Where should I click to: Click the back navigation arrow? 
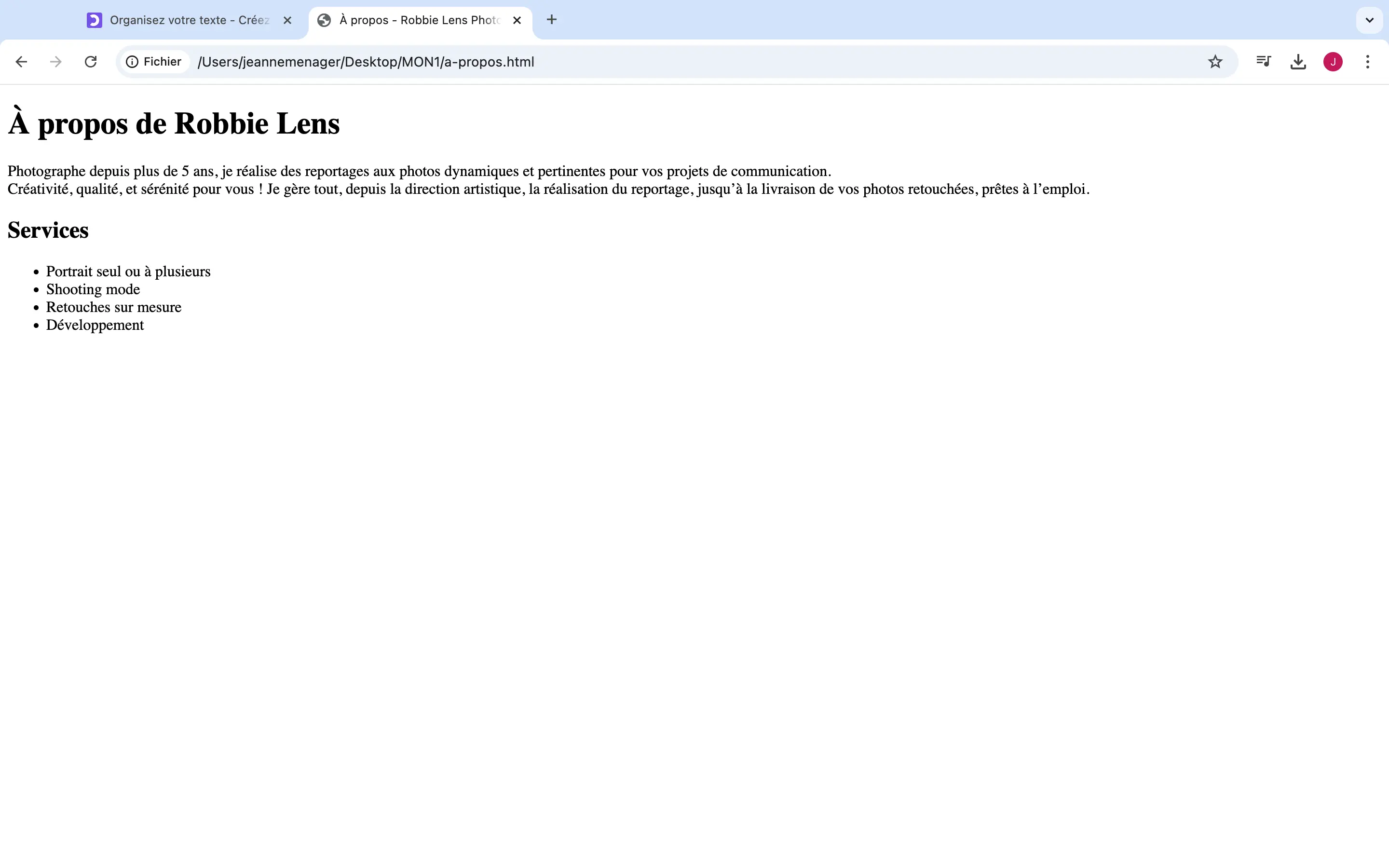pos(21,62)
